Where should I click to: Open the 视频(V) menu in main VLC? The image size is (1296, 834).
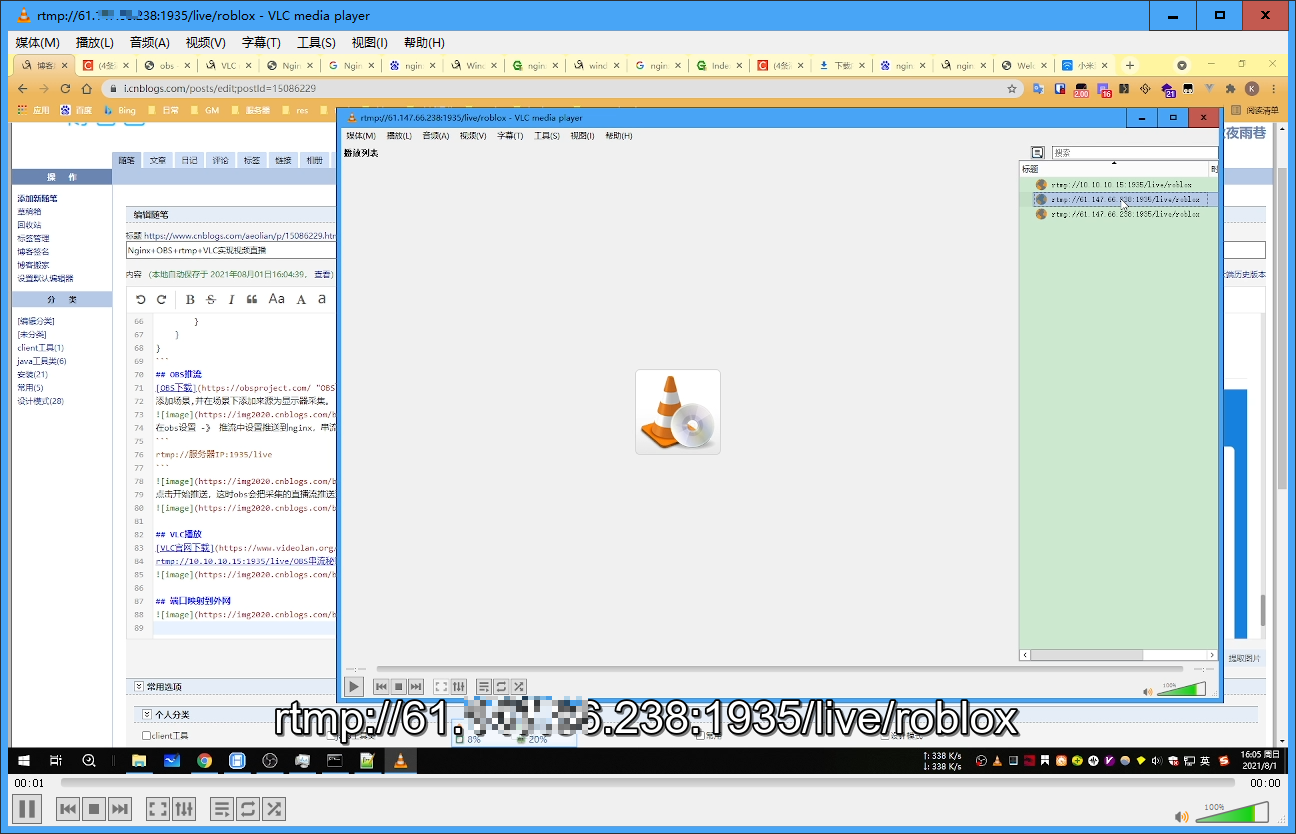pyautogui.click(x=205, y=43)
